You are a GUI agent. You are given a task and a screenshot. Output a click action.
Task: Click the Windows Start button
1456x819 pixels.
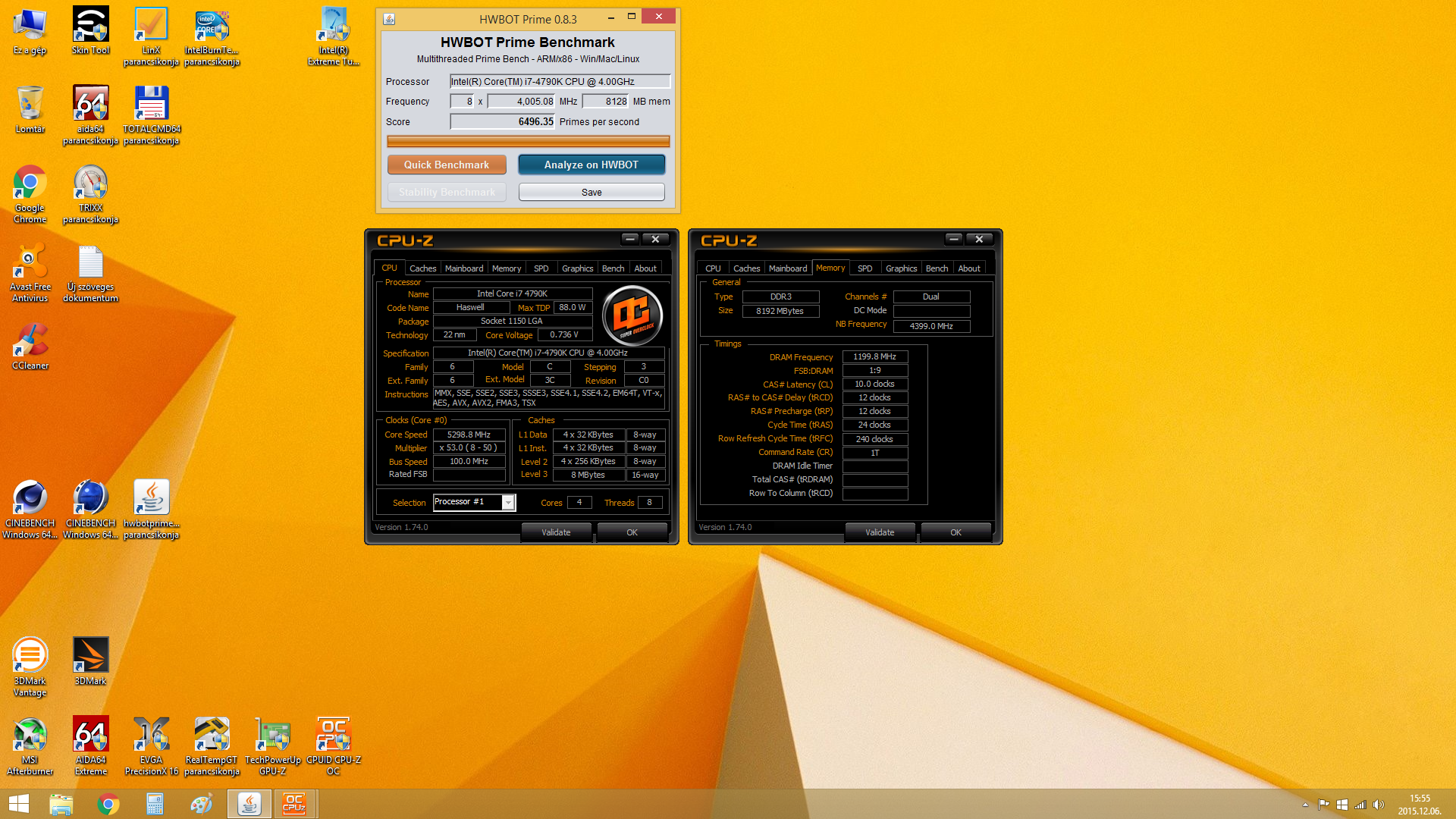pos(19,804)
